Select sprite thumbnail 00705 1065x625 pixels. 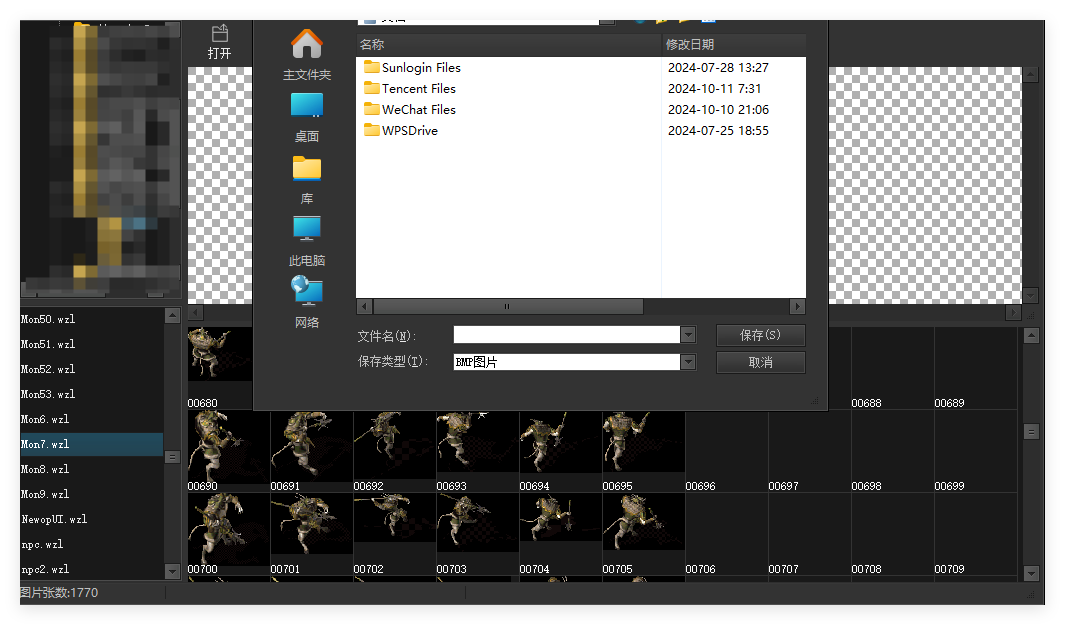643,534
